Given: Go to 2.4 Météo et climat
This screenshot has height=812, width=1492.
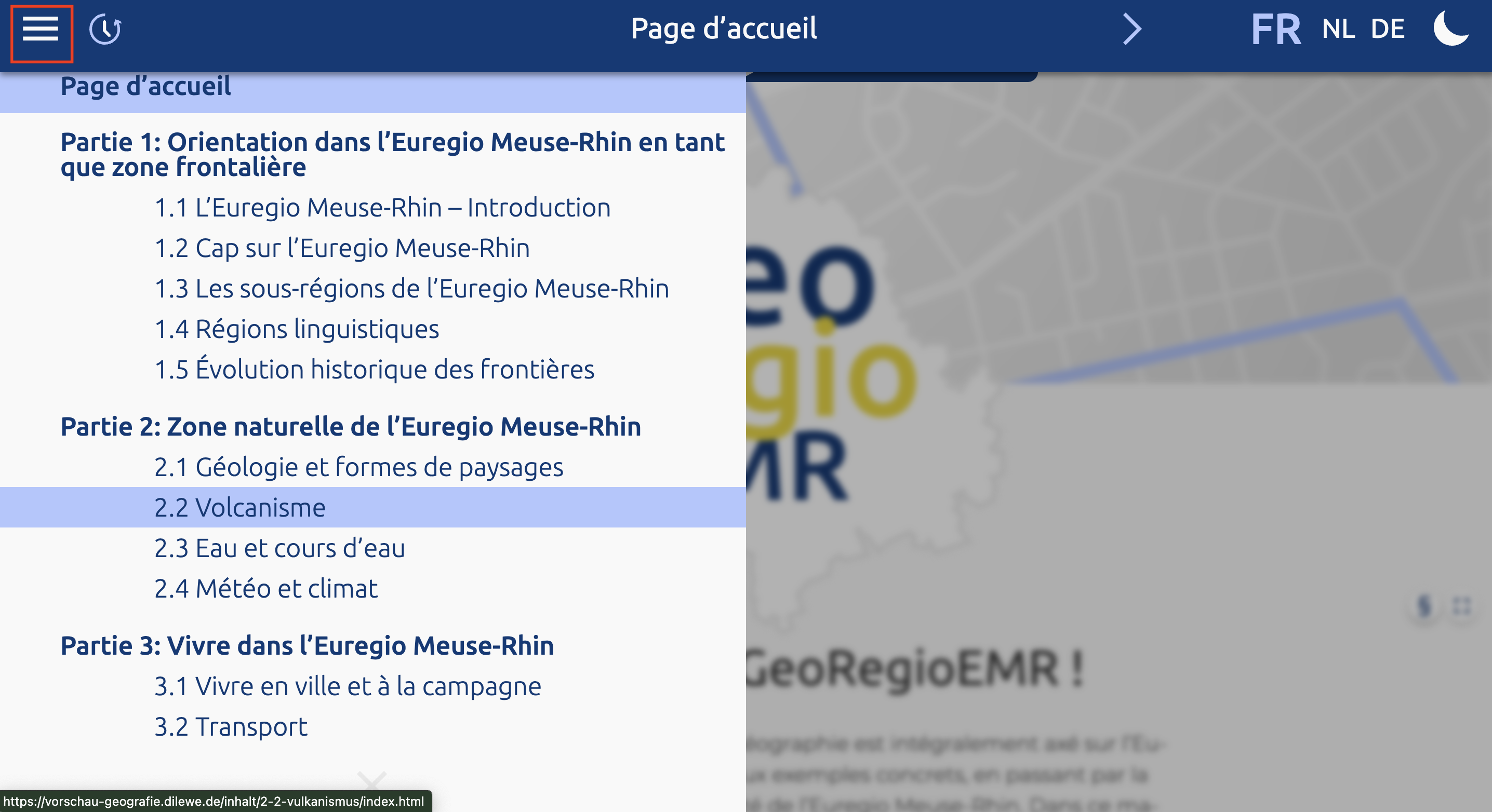Looking at the screenshot, I should pyautogui.click(x=266, y=589).
